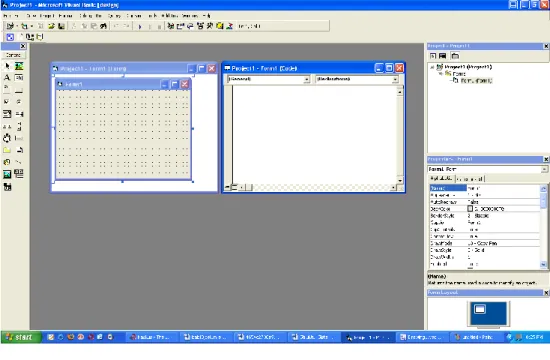Image resolution: width=550 pixels, height=360 pixels.
Task: Select the Data control in the toolbox
Action: click(x=19, y=174)
